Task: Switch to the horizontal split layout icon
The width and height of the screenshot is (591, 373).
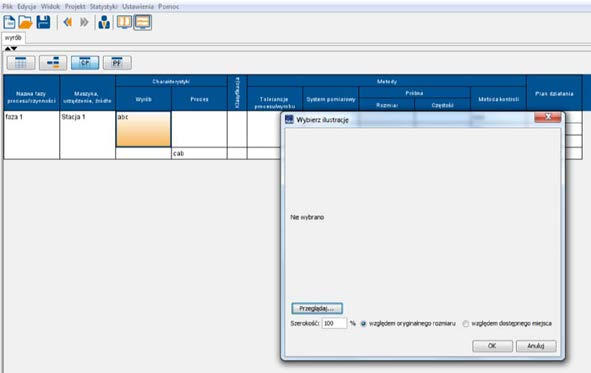Action: click(x=142, y=22)
